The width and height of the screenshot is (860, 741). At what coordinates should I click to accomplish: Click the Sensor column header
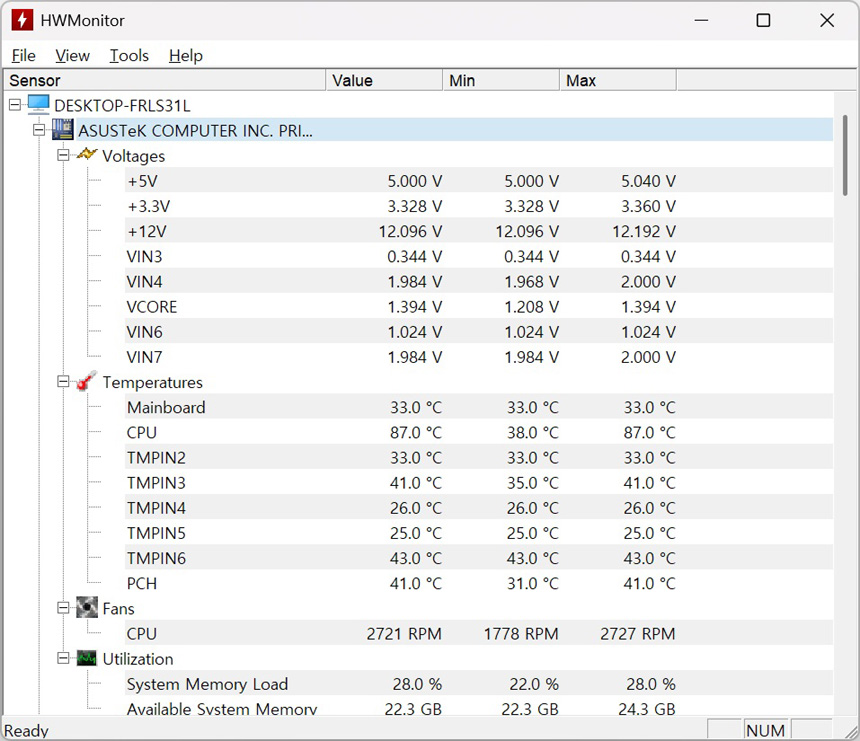click(165, 80)
